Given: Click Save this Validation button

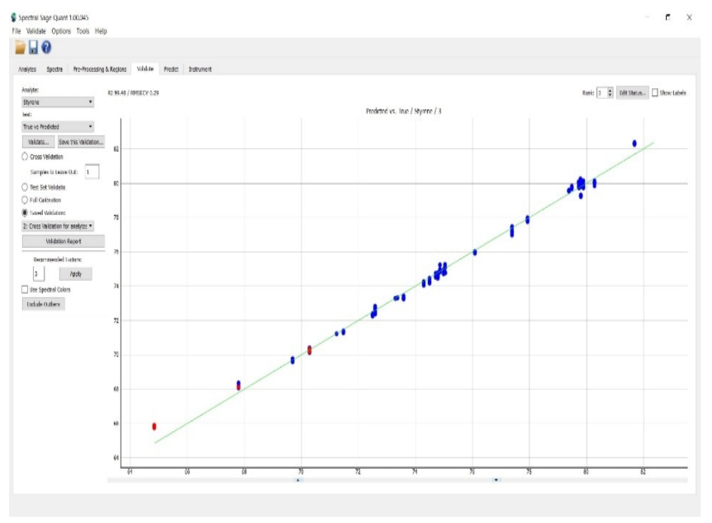Looking at the screenshot, I should pos(81,142).
